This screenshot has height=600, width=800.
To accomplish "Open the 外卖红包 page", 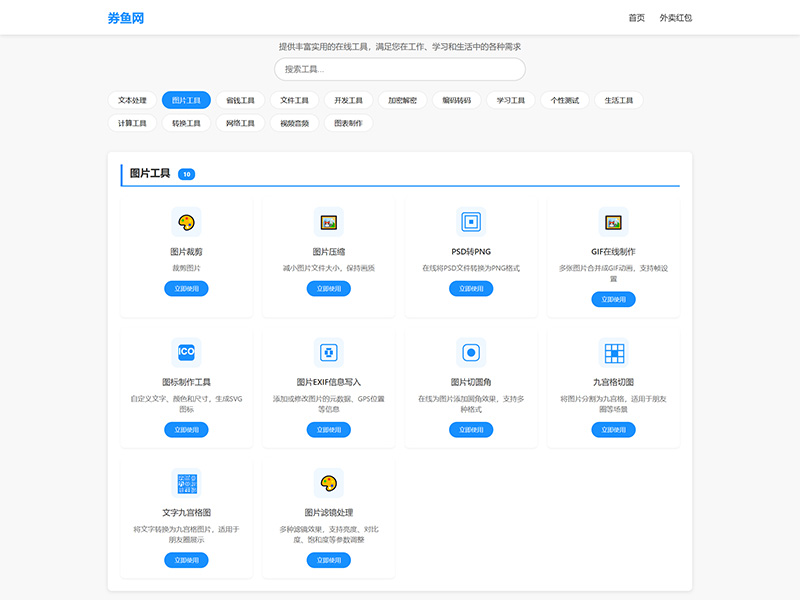I will (x=675, y=17).
